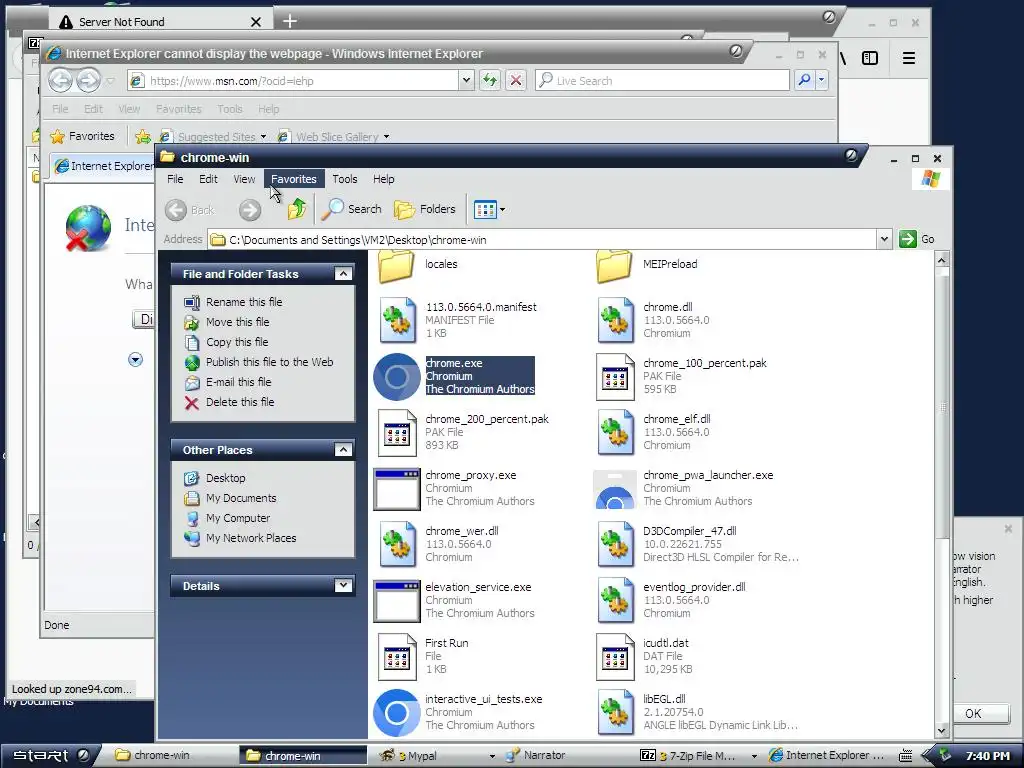This screenshot has height=768, width=1024.
Task: Open the Favorites menu in chrome-win window
Action: pos(294,179)
